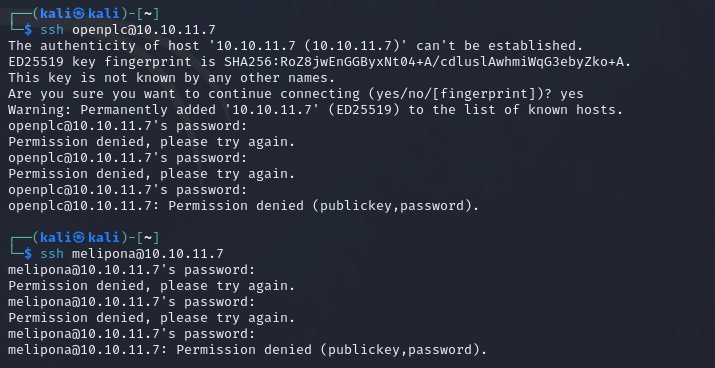Click the [~] directory in first prompt

pos(148,14)
